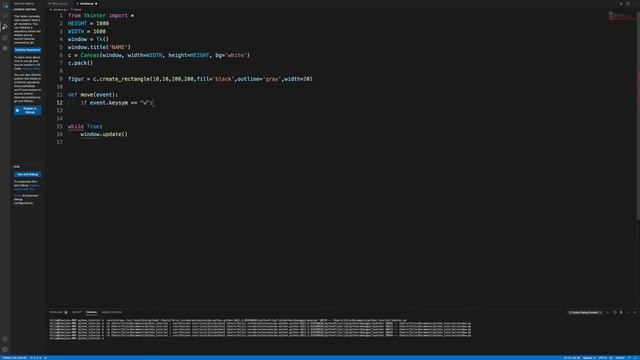Click the window.py breadcrumb above the editor
The height and width of the screenshot is (360, 640).
(60, 9)
